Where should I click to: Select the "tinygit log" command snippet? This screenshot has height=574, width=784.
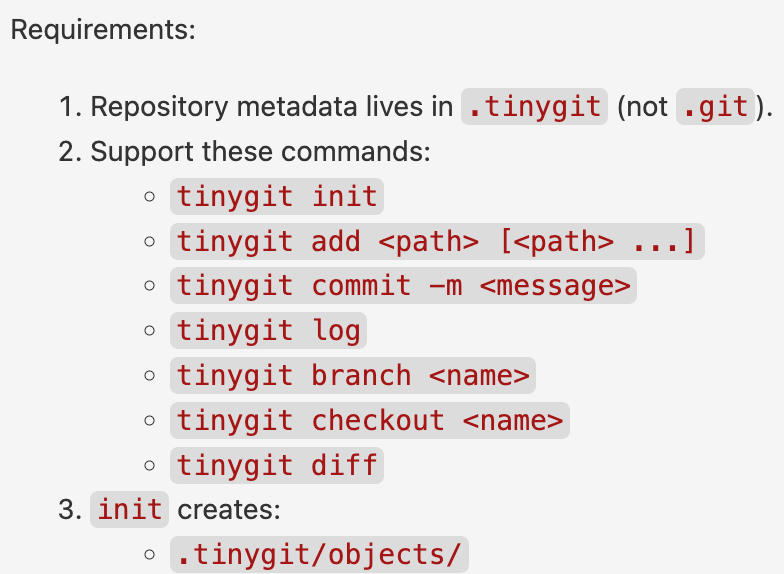268,331
